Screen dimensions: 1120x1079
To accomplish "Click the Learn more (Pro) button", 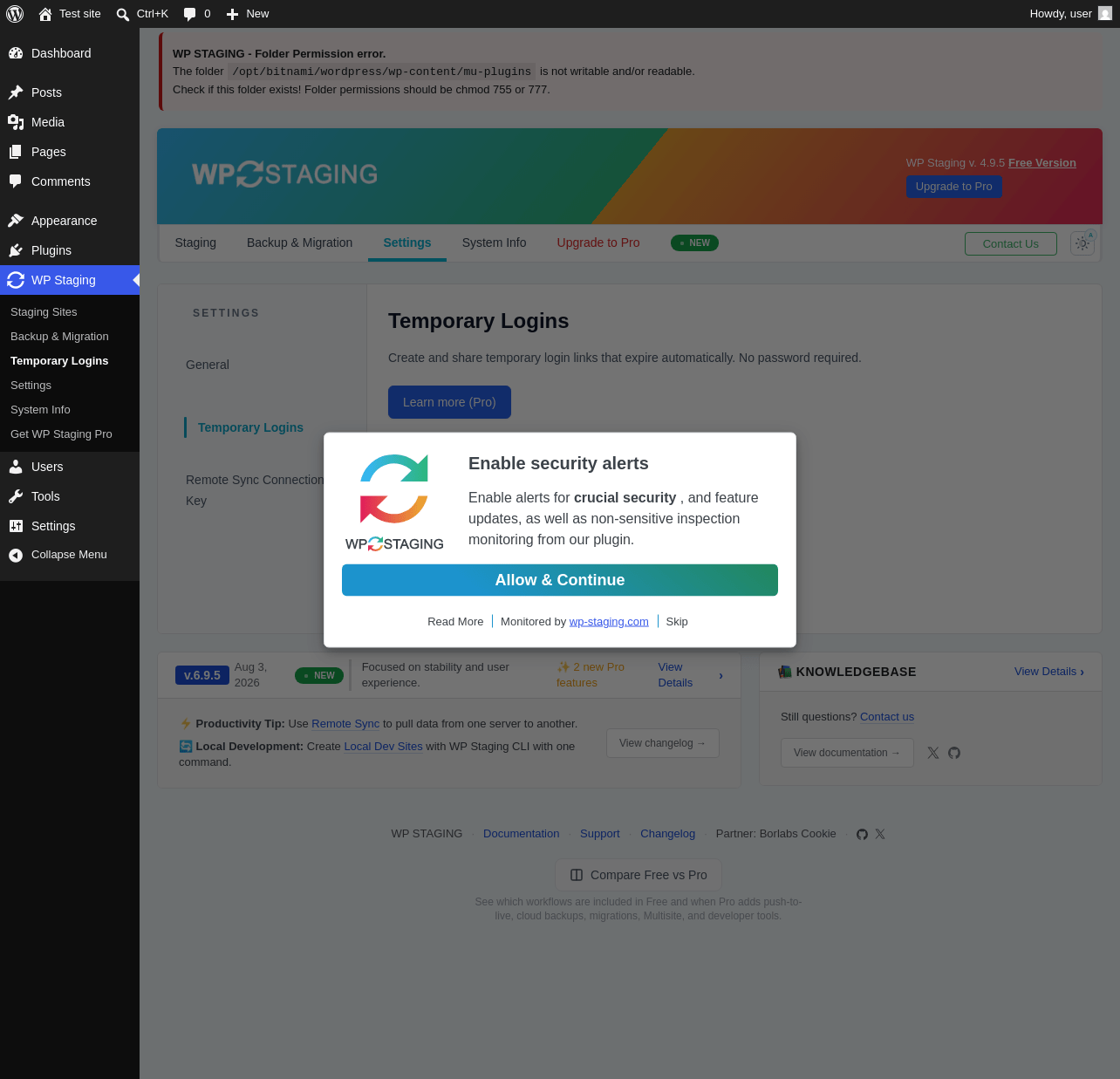I will pyautogui.click(x=449, y=402).
